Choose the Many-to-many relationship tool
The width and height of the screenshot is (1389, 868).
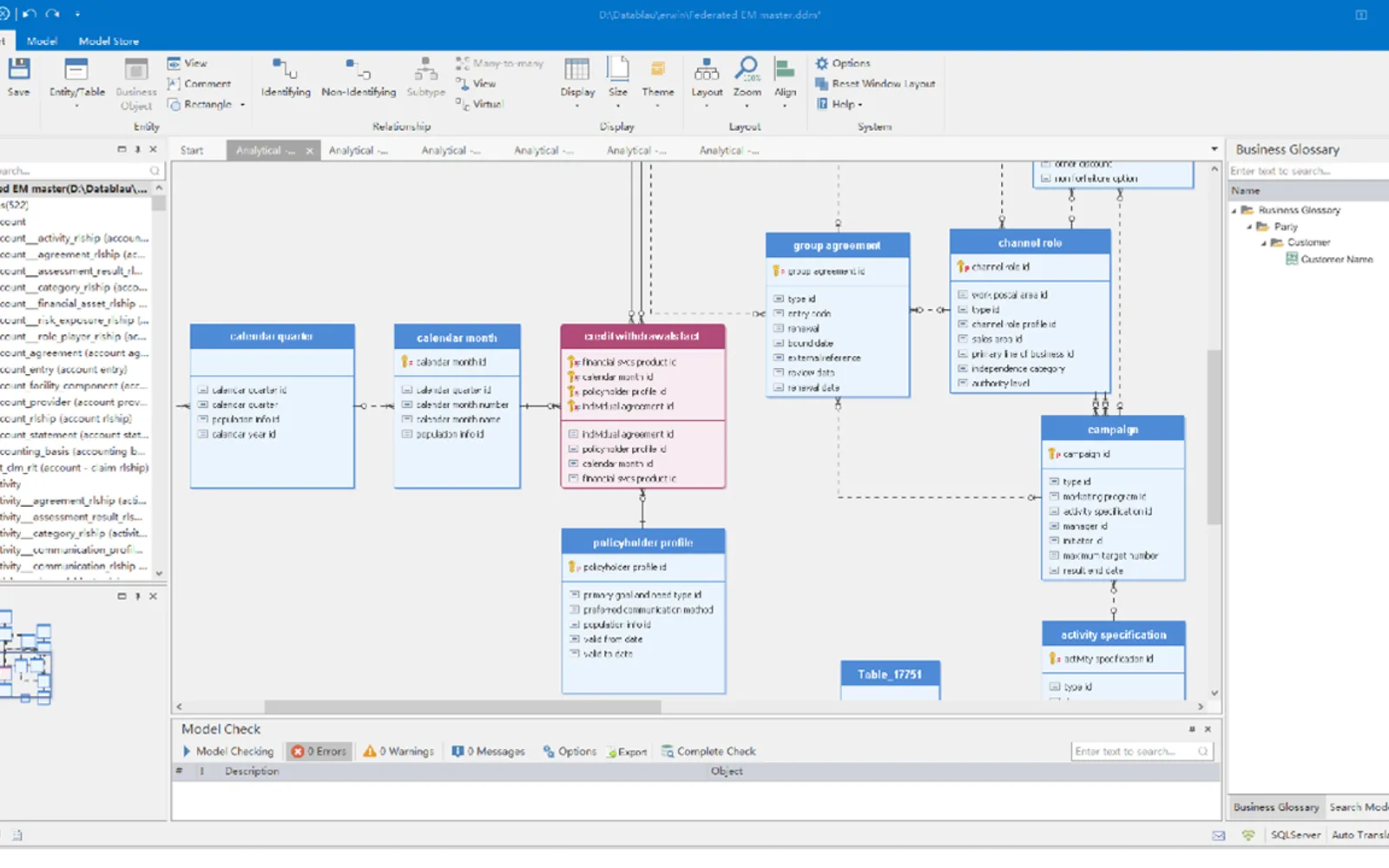(x=499, y=63)
